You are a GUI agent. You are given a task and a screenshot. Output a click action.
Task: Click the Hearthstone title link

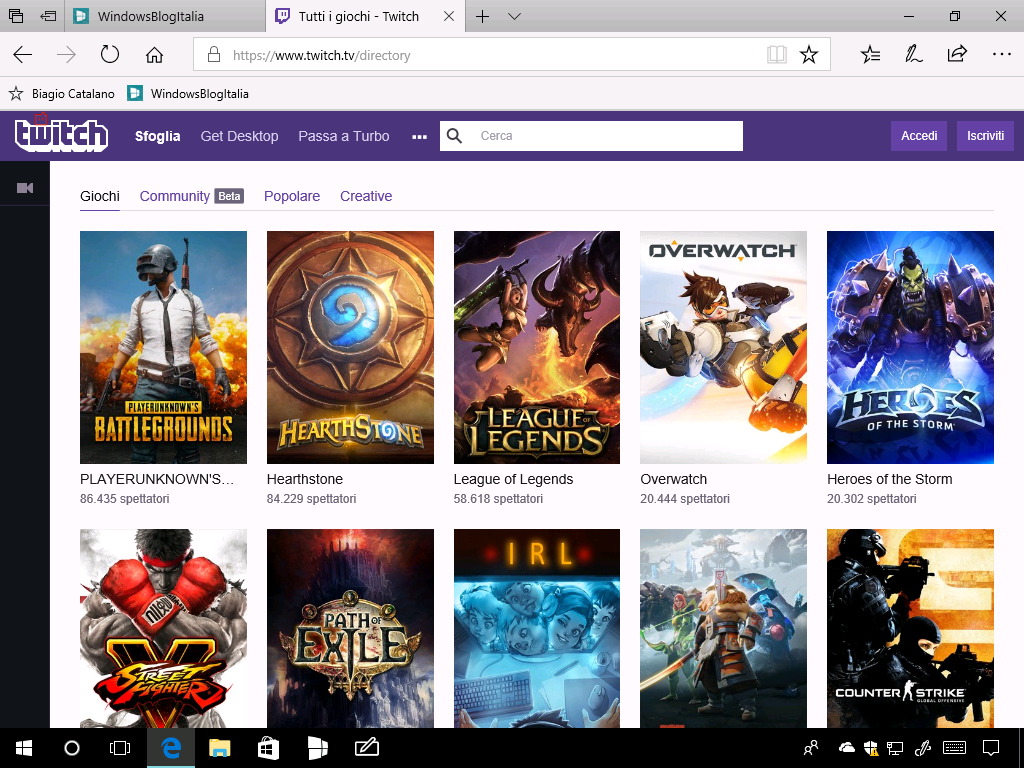click(305, 479)
